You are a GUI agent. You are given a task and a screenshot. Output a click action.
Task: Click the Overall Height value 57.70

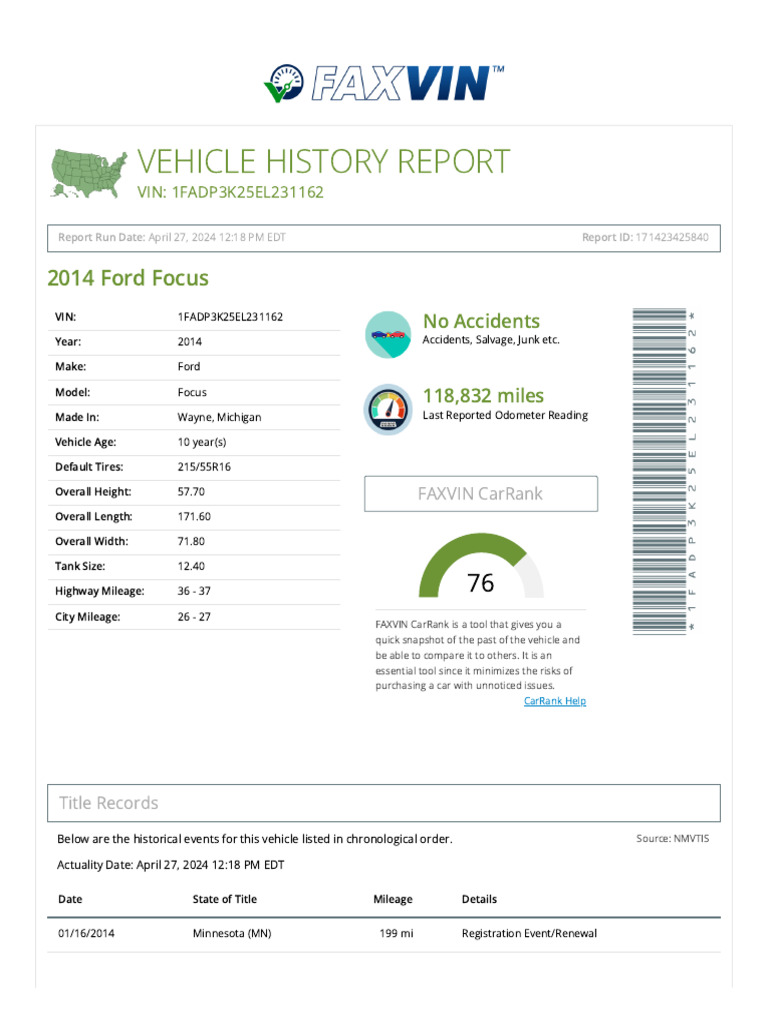click(x=191, y=492)
